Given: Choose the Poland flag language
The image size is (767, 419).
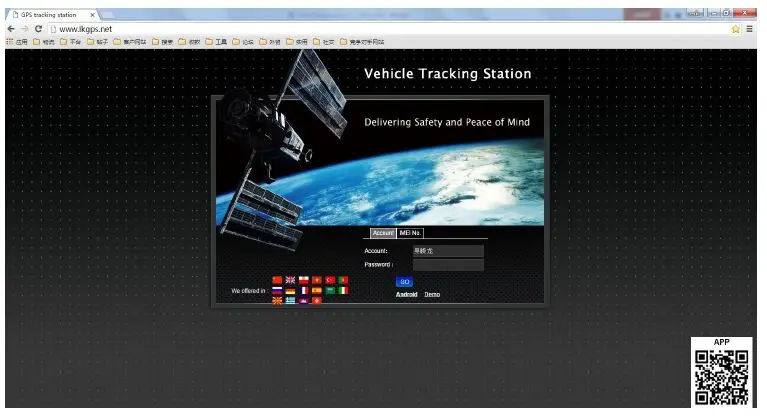Looking at the screenshot, I should click(x=304, y=280).
